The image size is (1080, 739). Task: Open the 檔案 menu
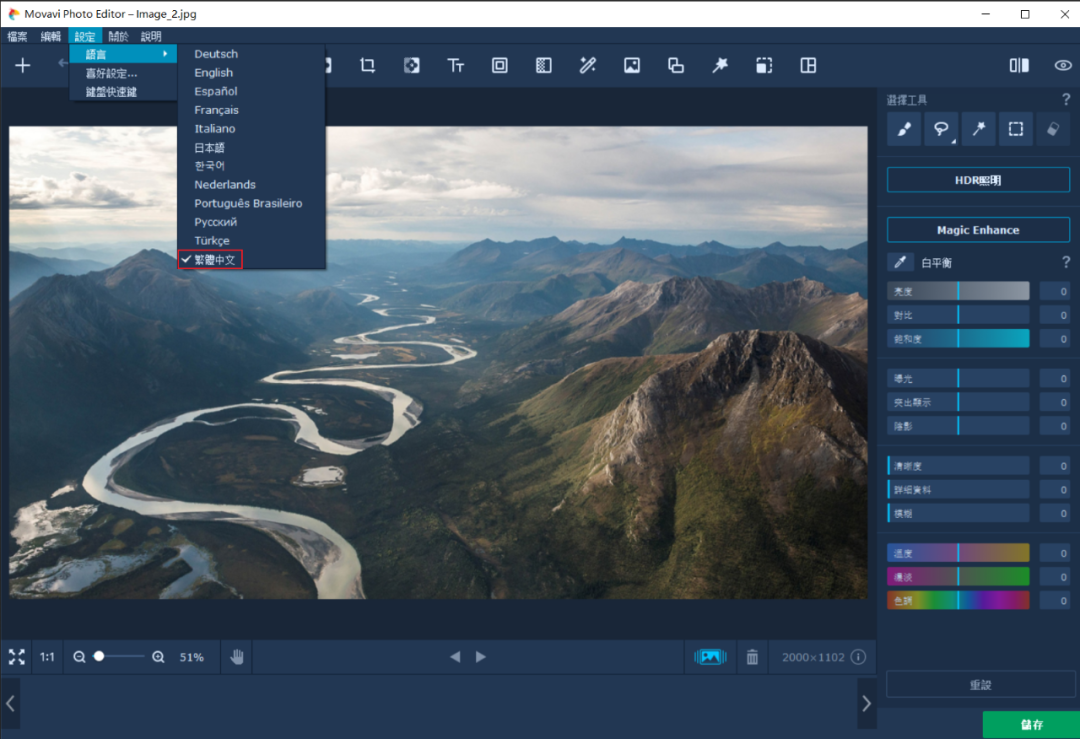pyautogui.click(x=17, y=37)
